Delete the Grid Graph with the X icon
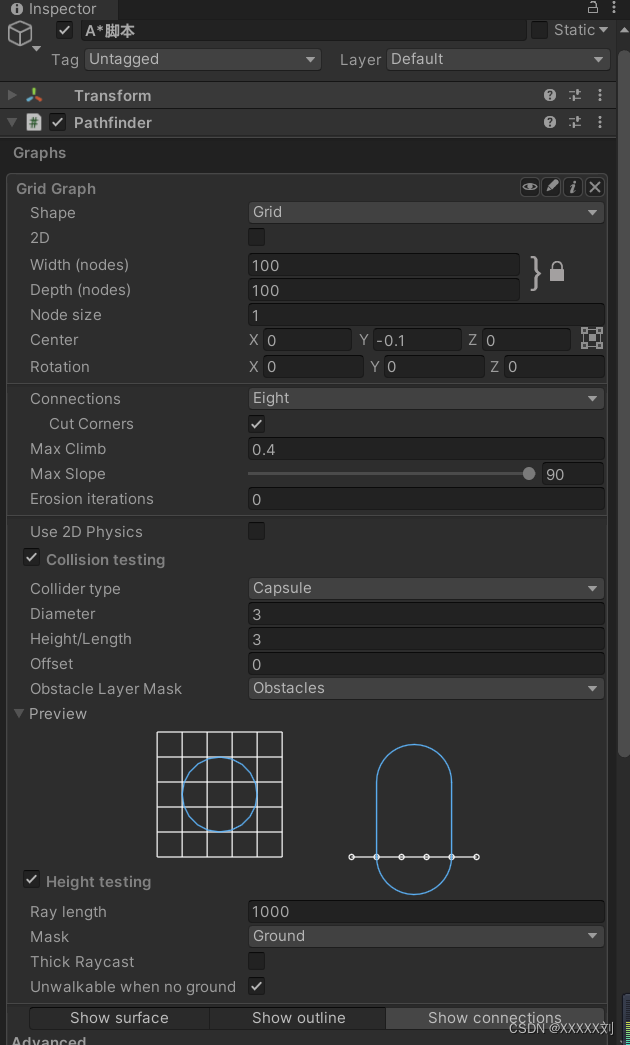Viewport: 630px width, 1045px height. point(594,187)
